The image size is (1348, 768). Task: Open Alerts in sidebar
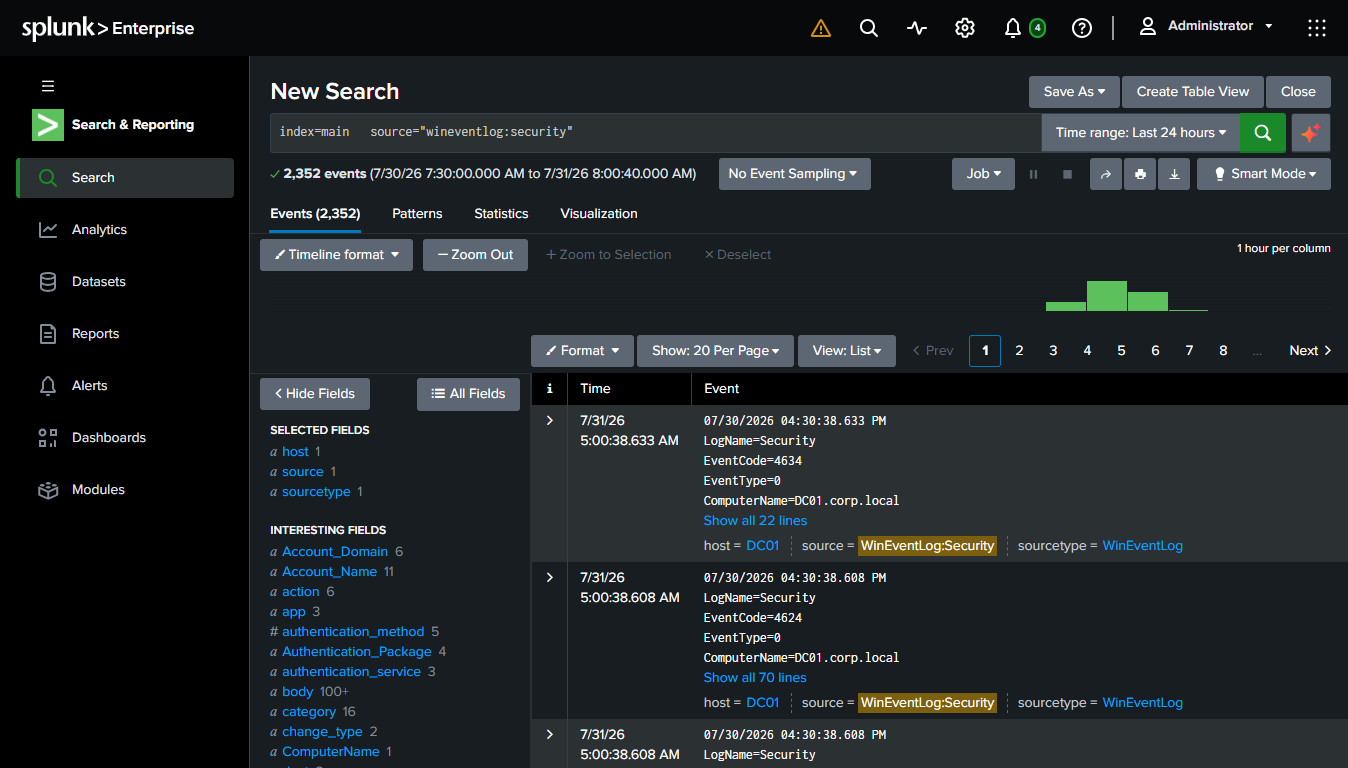point(125,386)
